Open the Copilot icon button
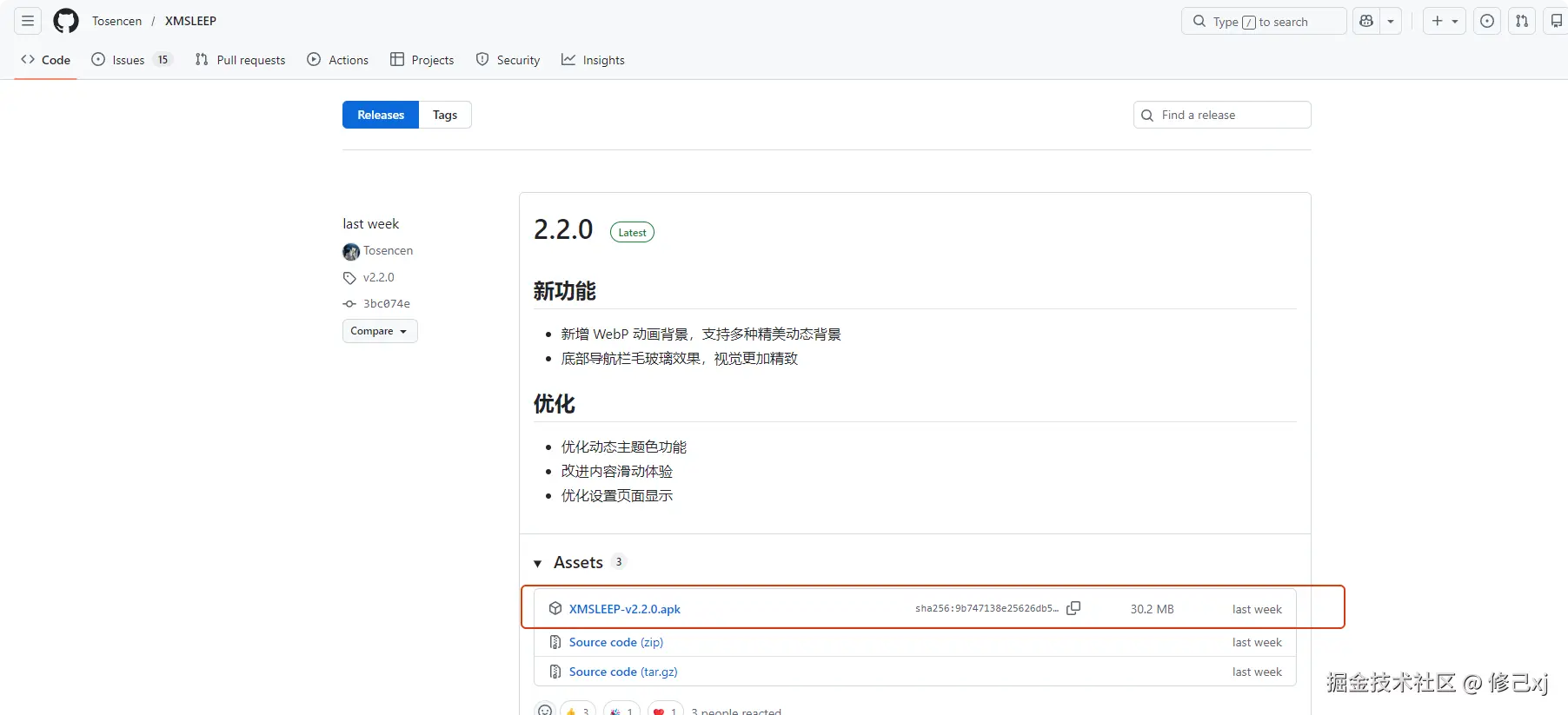This screenshot has width=1568, height=715. coord(1366,21)
